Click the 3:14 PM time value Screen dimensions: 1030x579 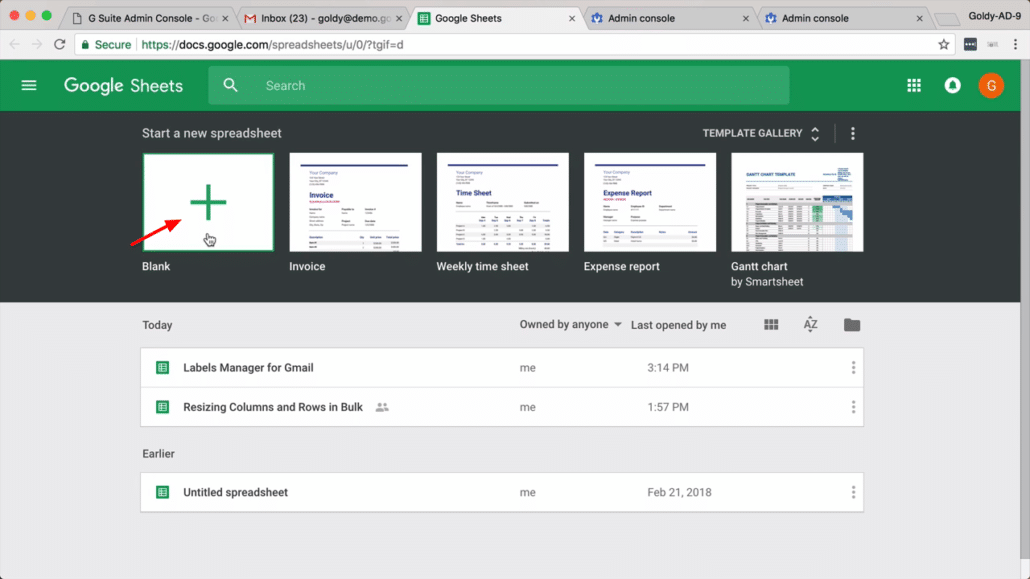[668, 367]
